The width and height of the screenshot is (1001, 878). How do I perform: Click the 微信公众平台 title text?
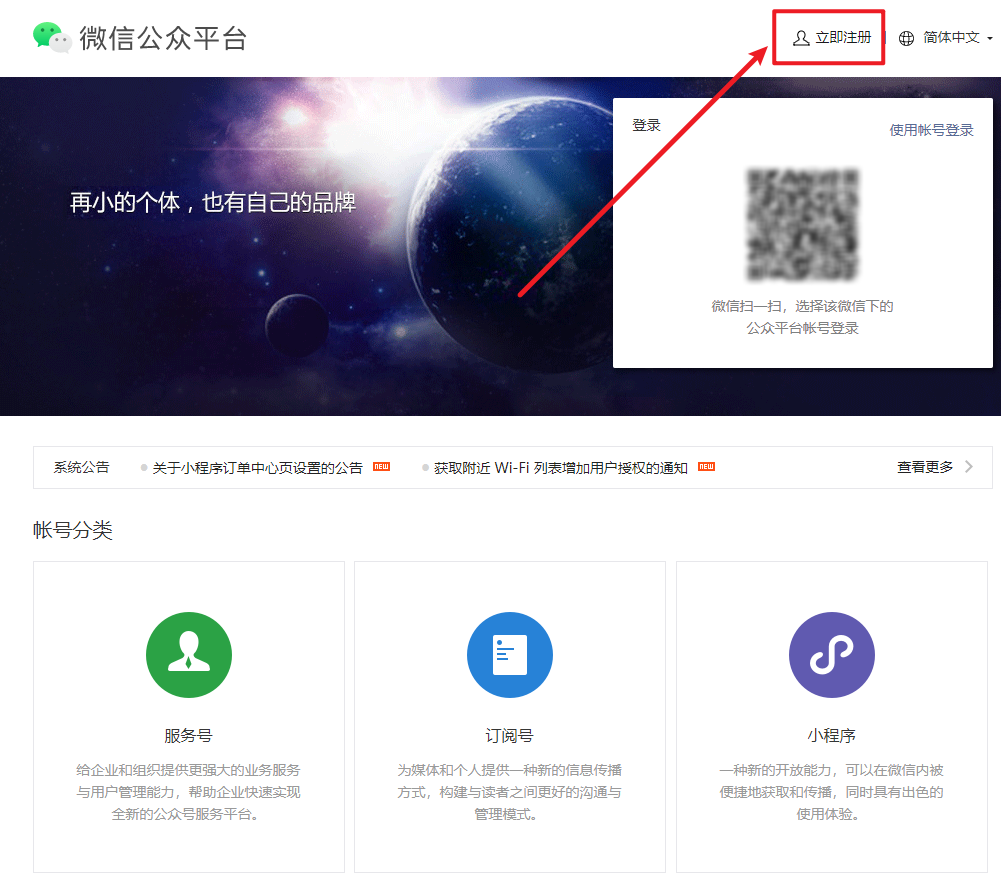pyautogui.click(x=163, y=38)
